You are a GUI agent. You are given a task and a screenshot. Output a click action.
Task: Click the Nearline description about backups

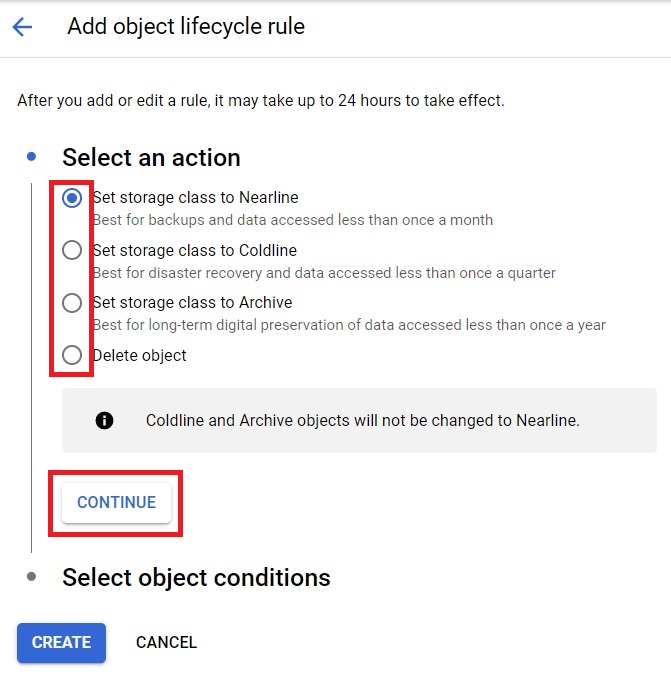point(293,220)
